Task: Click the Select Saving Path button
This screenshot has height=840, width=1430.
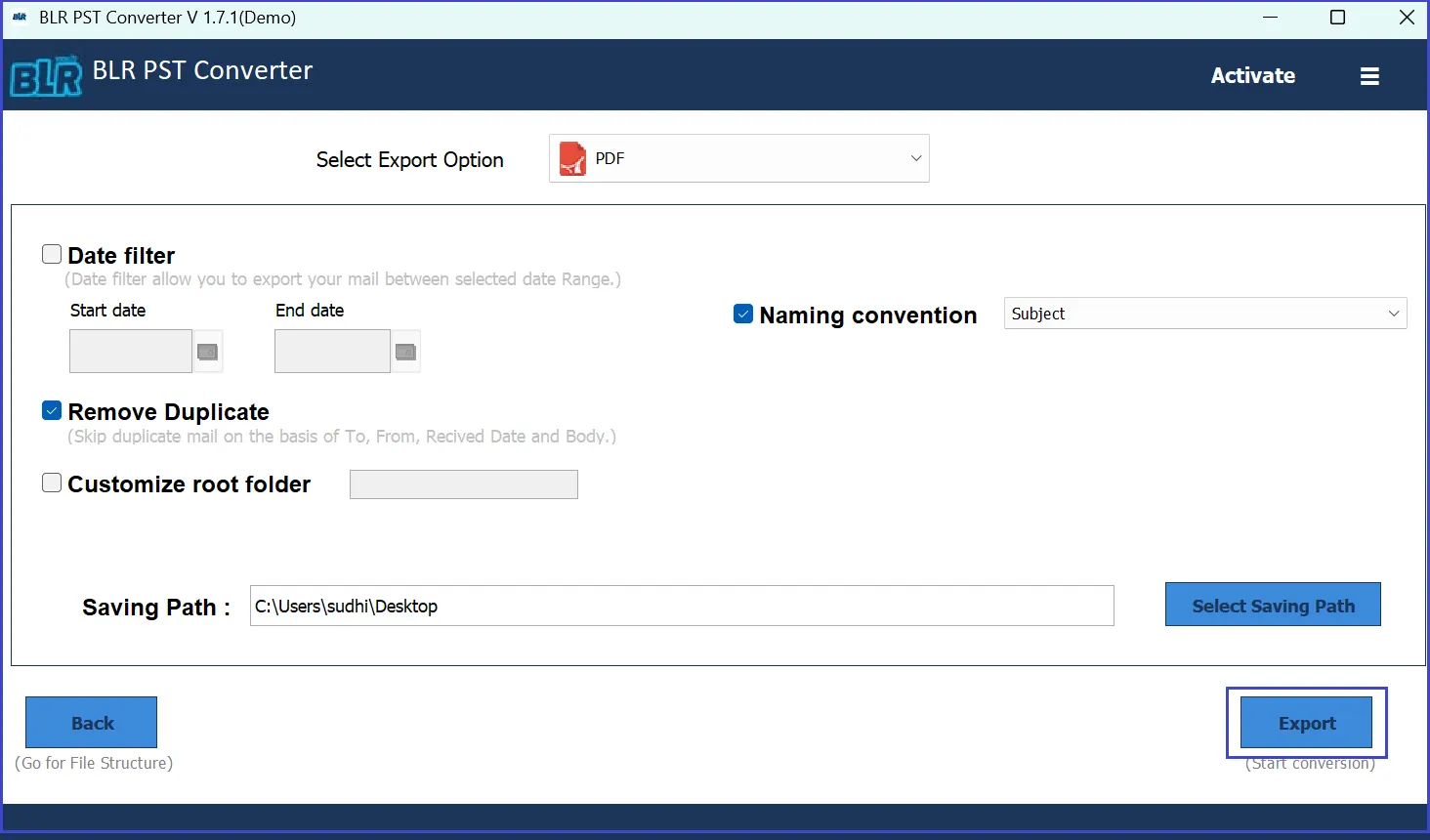Action: tap(1273, 605)
